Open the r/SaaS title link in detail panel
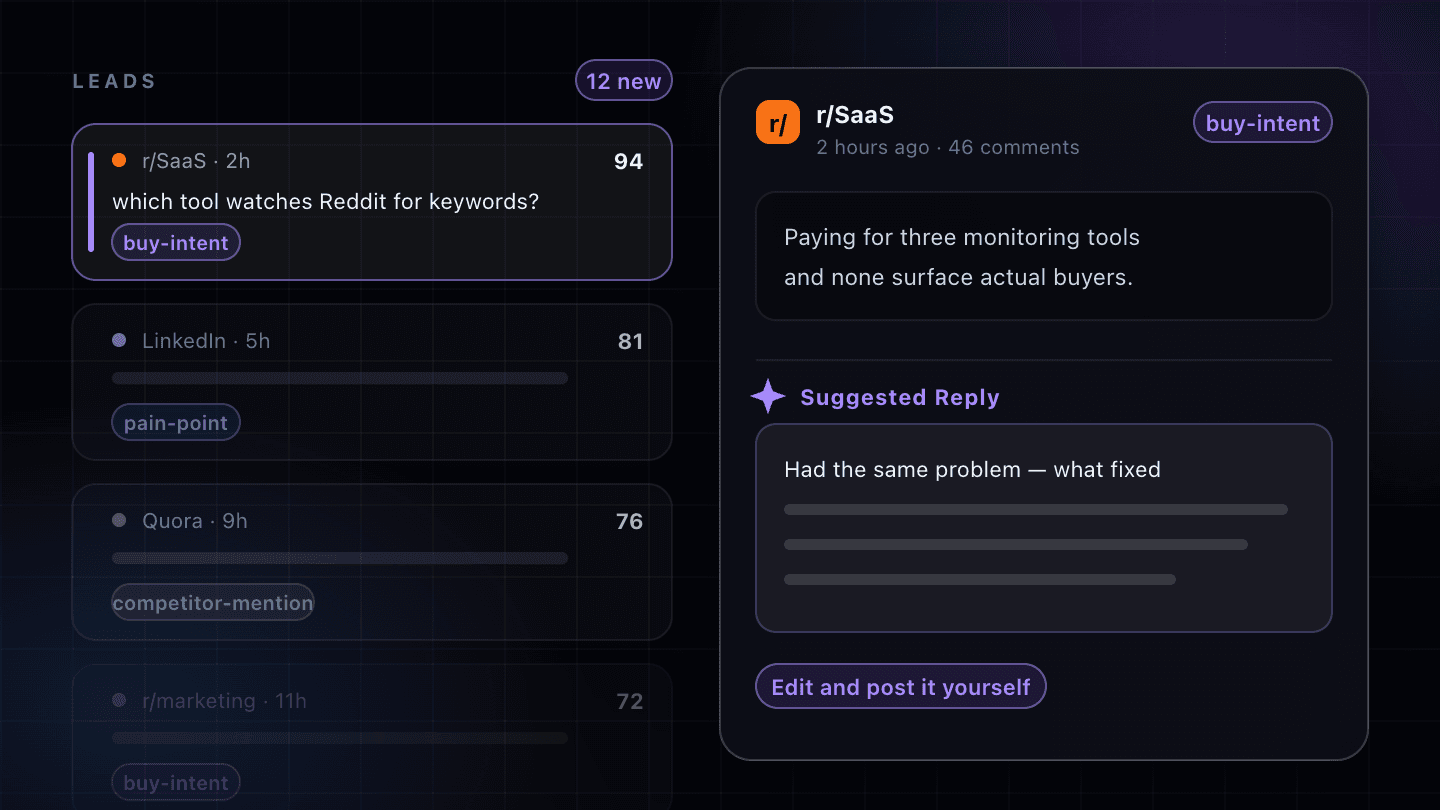This screenshot has width=1440, height=810. [x=855, y=115]
